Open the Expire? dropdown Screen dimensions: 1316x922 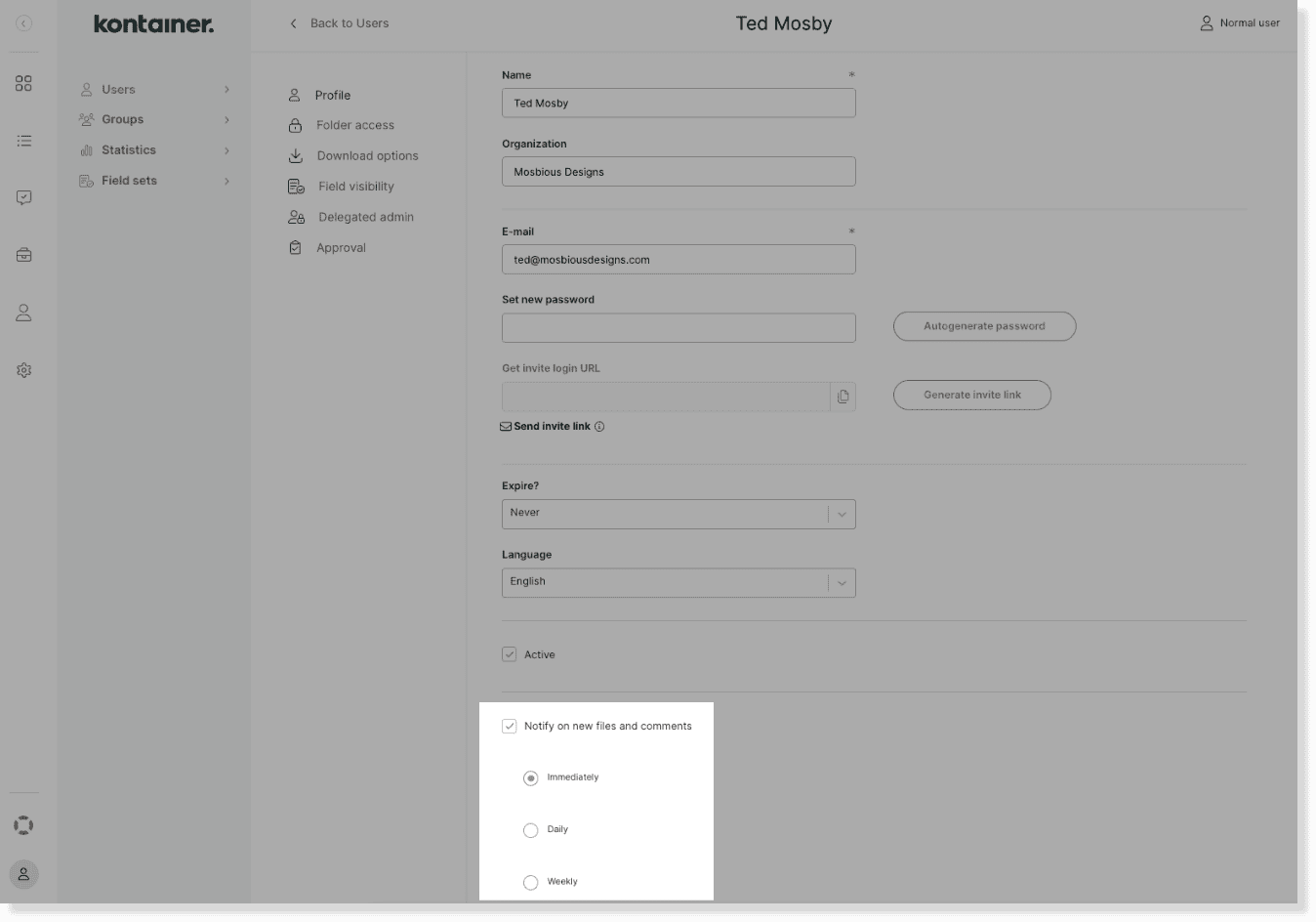click(x=841, y=513)
